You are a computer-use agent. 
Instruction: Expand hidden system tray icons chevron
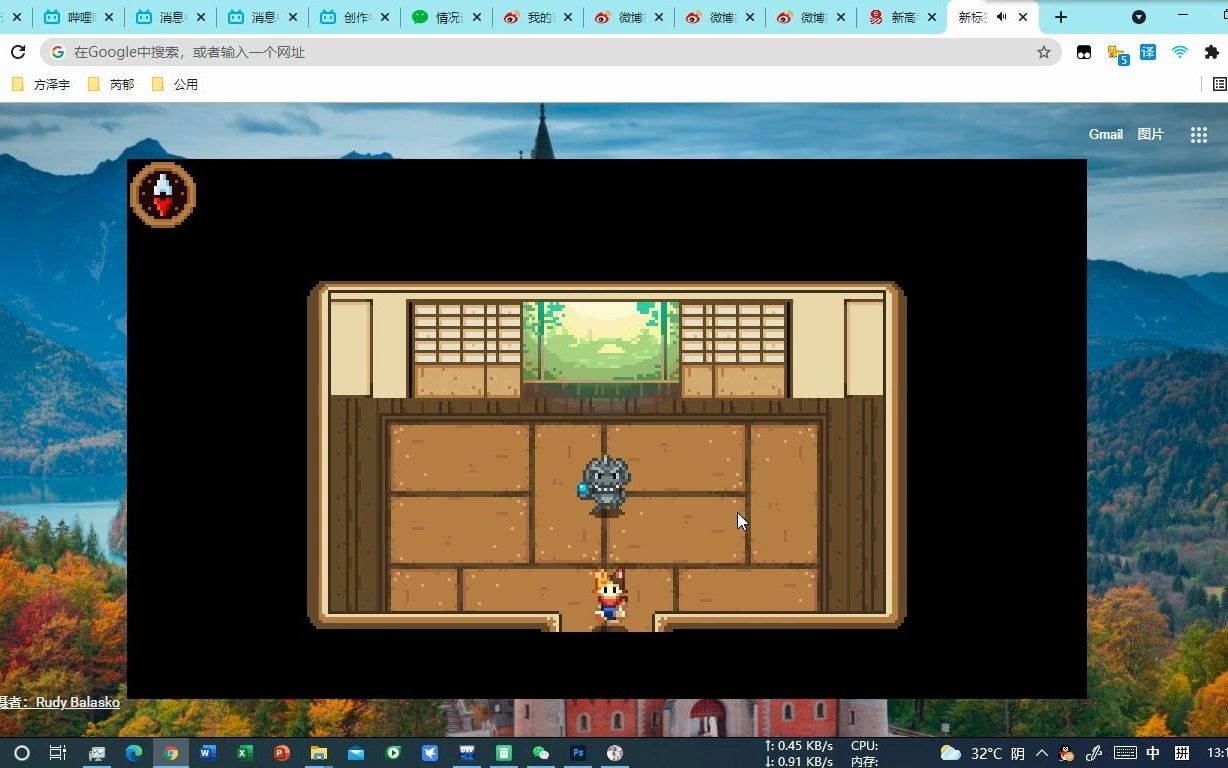point(1042,753)
